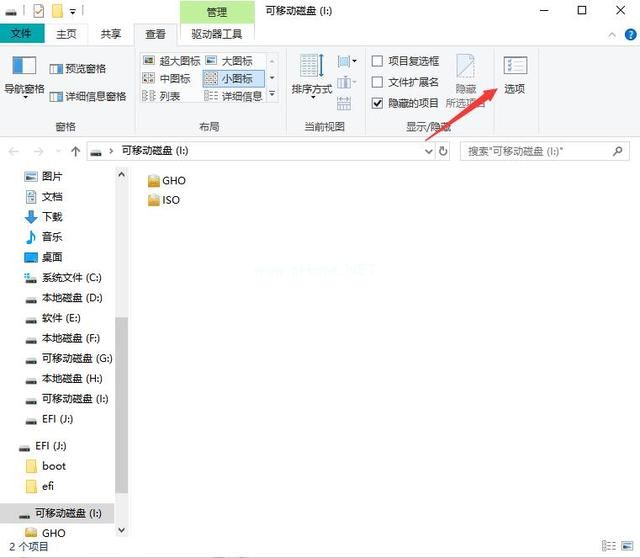Expand the layout gallery more arrow

[x=273, y=96]
